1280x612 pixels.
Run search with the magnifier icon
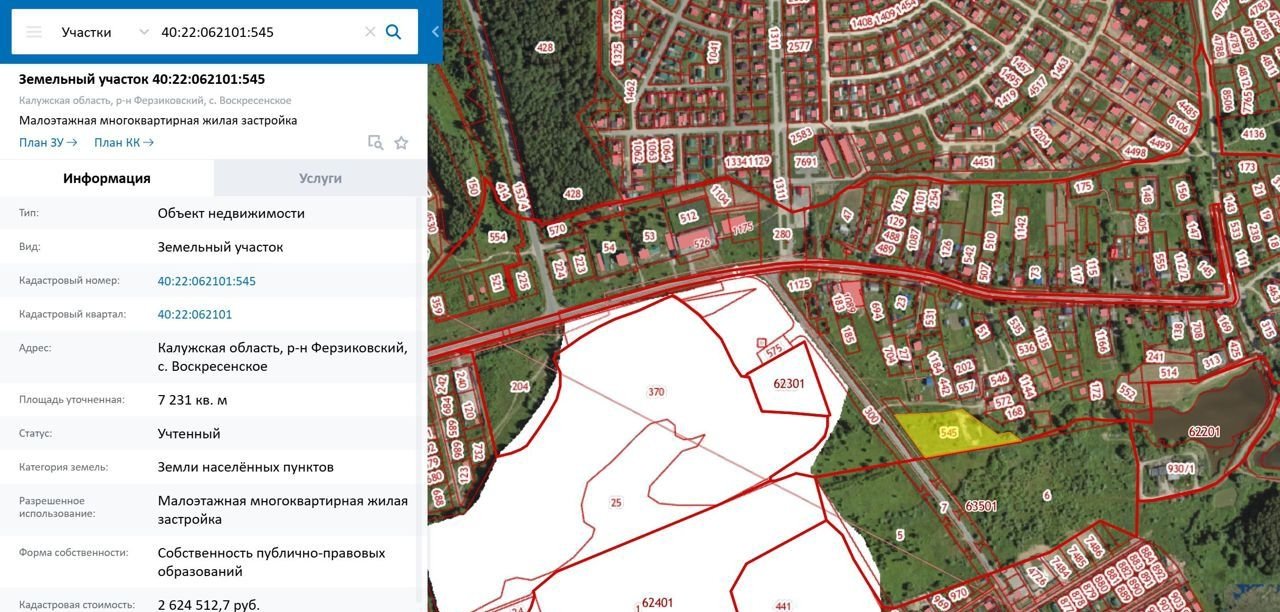click(x=394, y=32)
